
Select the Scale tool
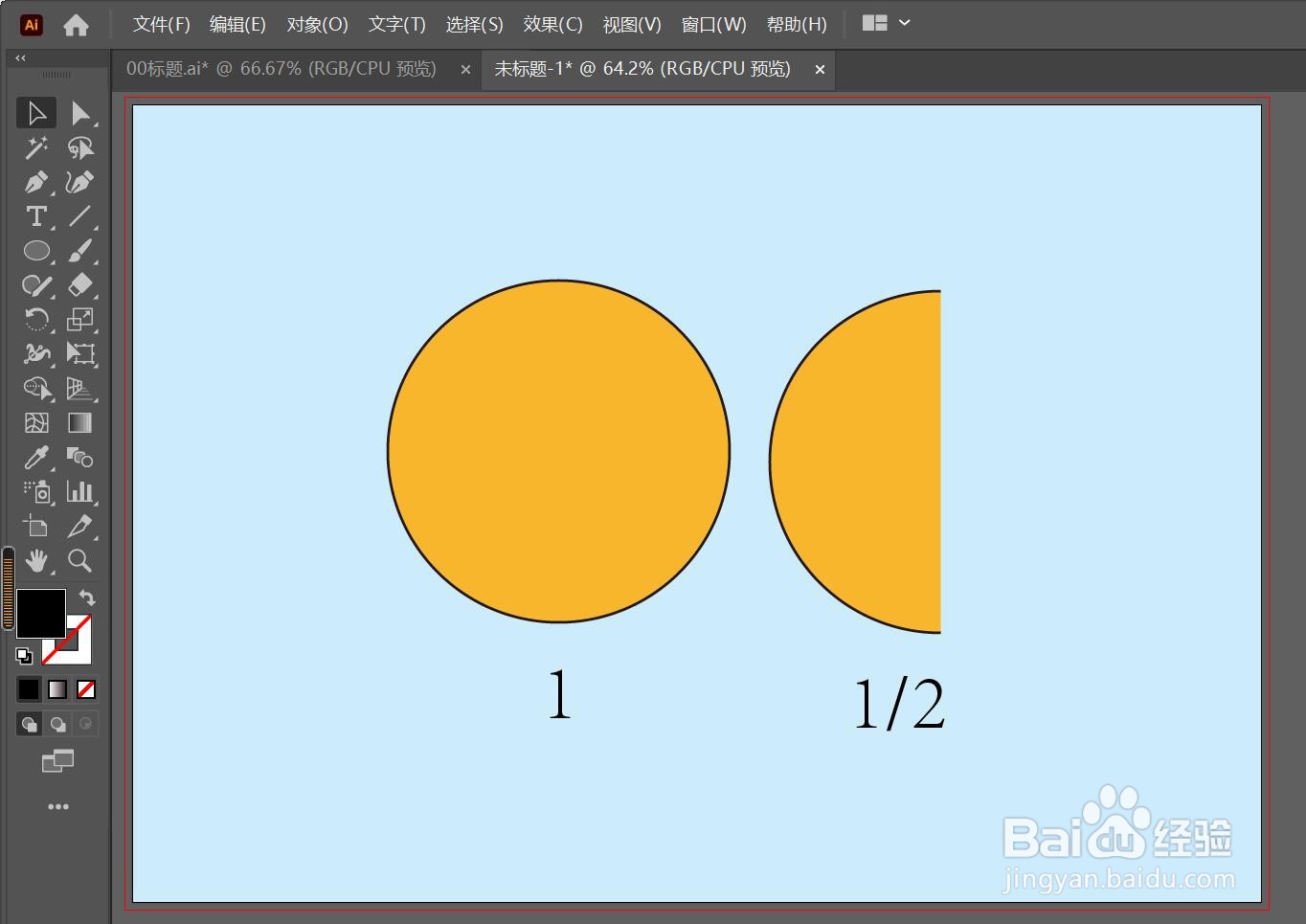point(80,320)
